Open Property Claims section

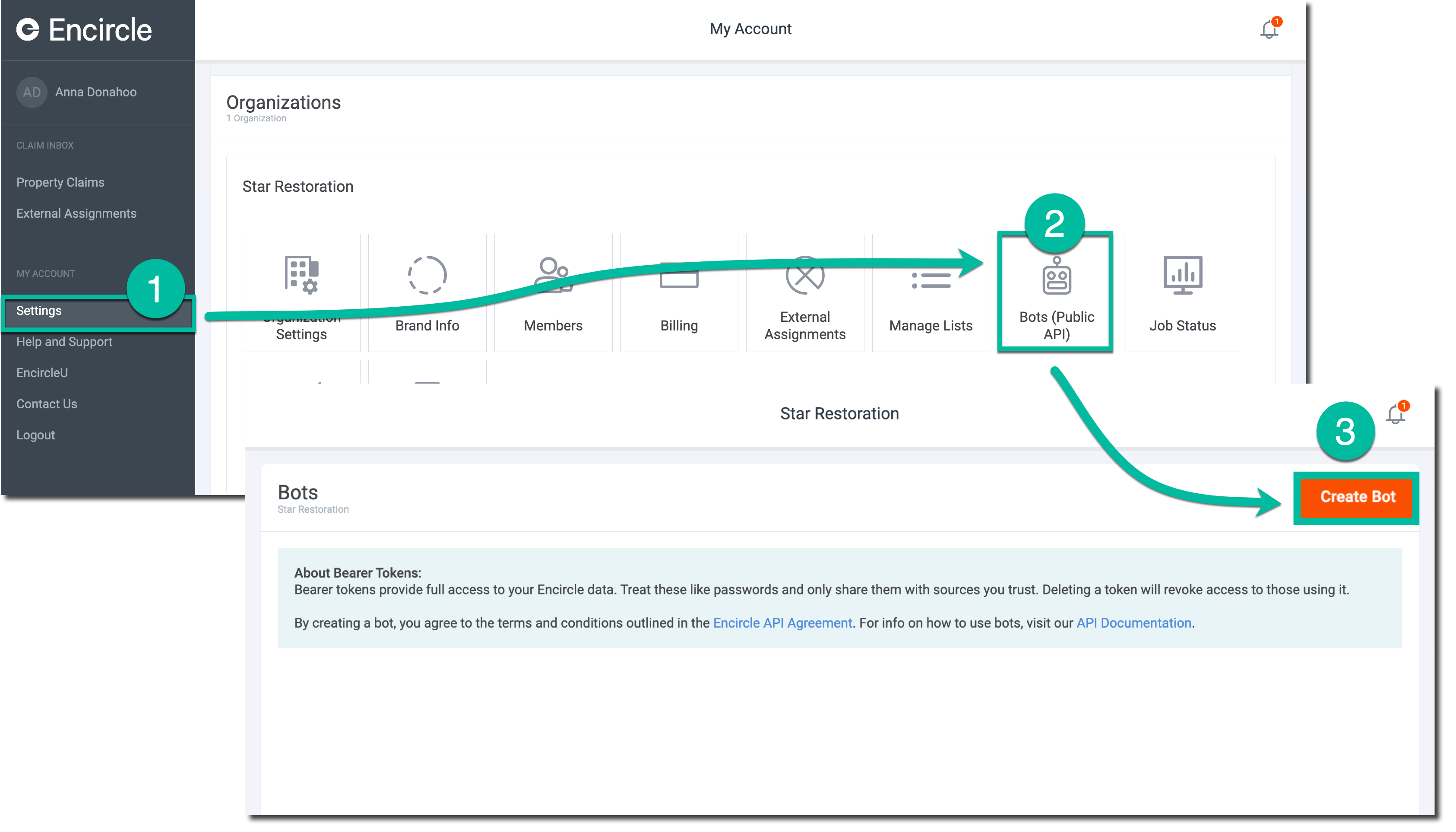click(60, 181)
